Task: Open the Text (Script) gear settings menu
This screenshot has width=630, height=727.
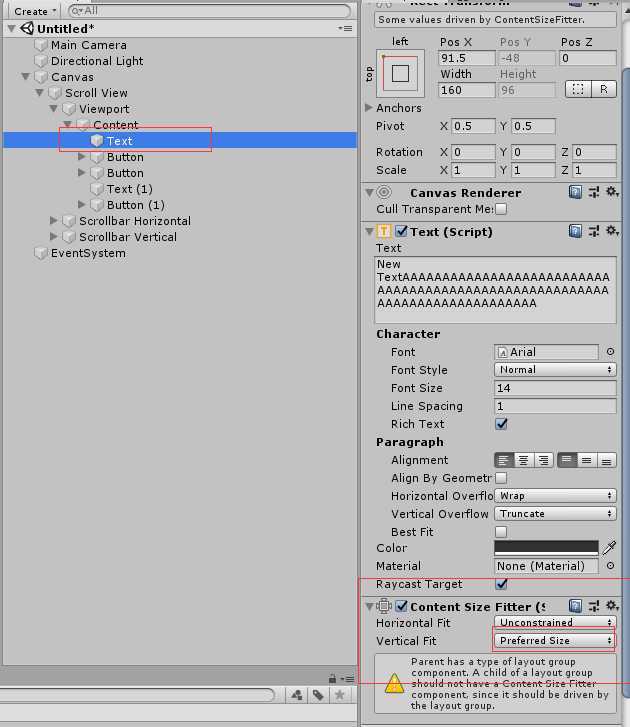Action: pos(612,230)
